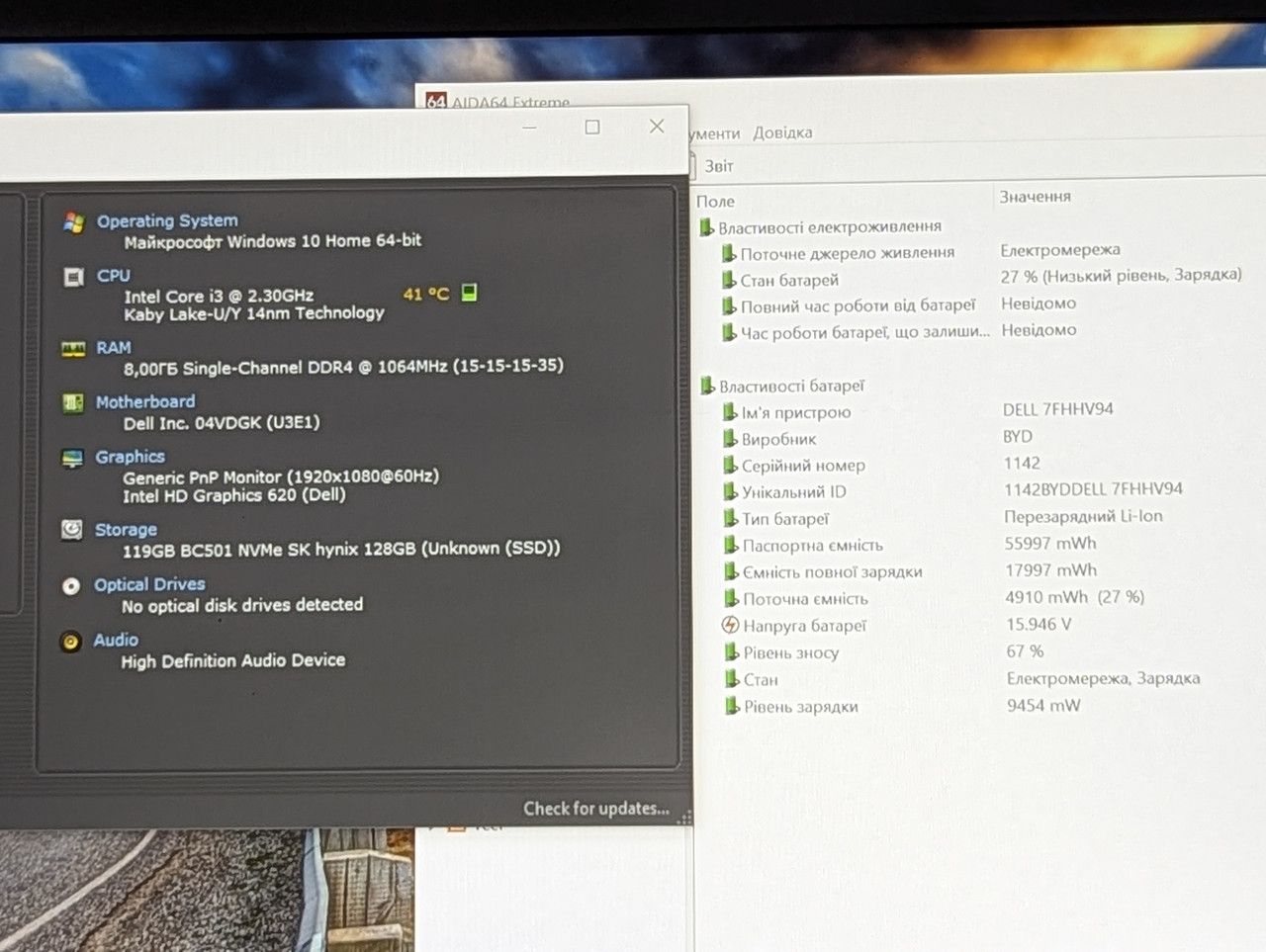The image size is (1266, 952).
Task: Maximize the Speccy window
Action: [x=592, y=127]
